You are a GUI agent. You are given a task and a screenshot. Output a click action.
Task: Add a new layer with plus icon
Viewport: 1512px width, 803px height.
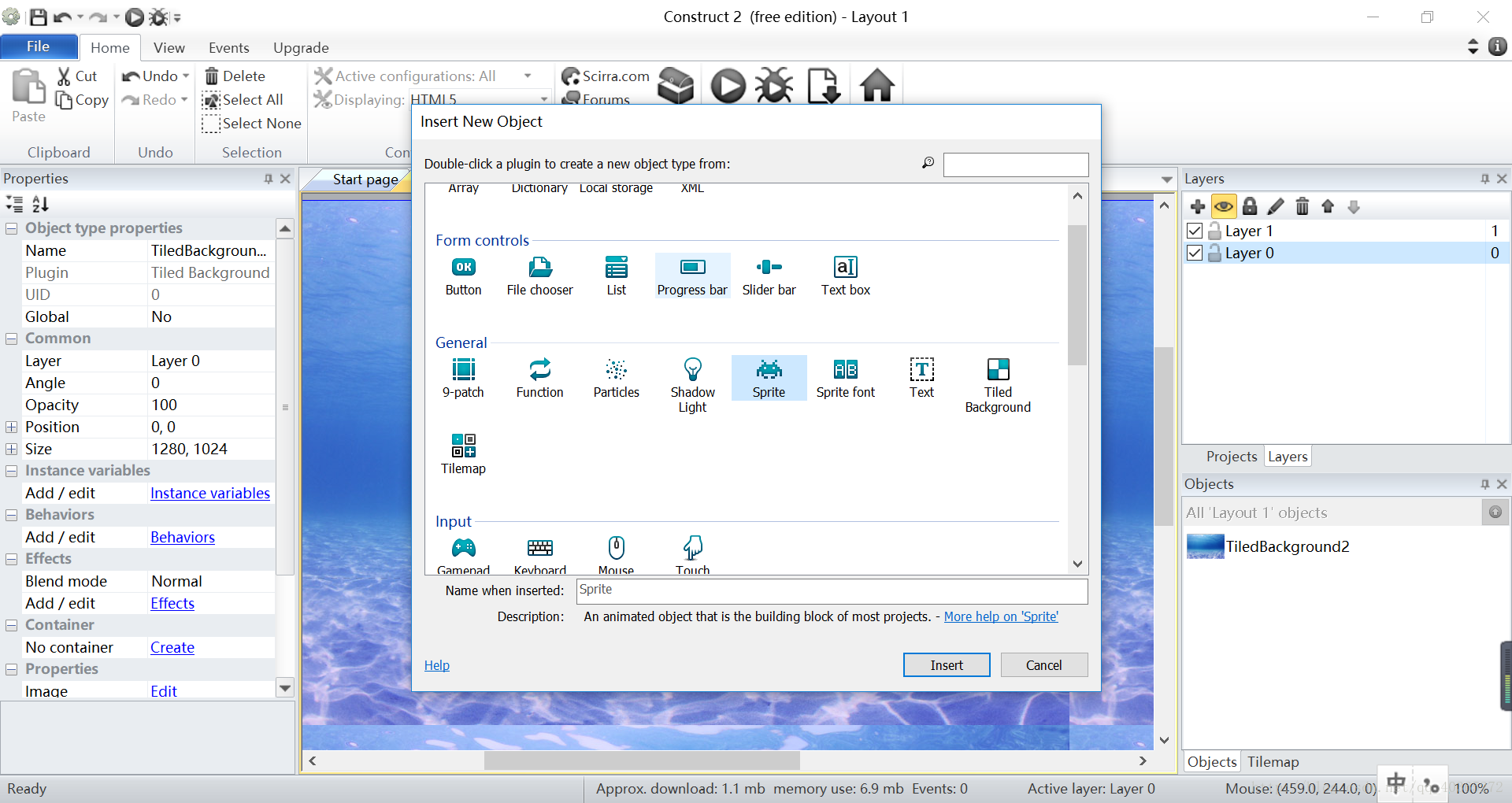(1198, 206)
